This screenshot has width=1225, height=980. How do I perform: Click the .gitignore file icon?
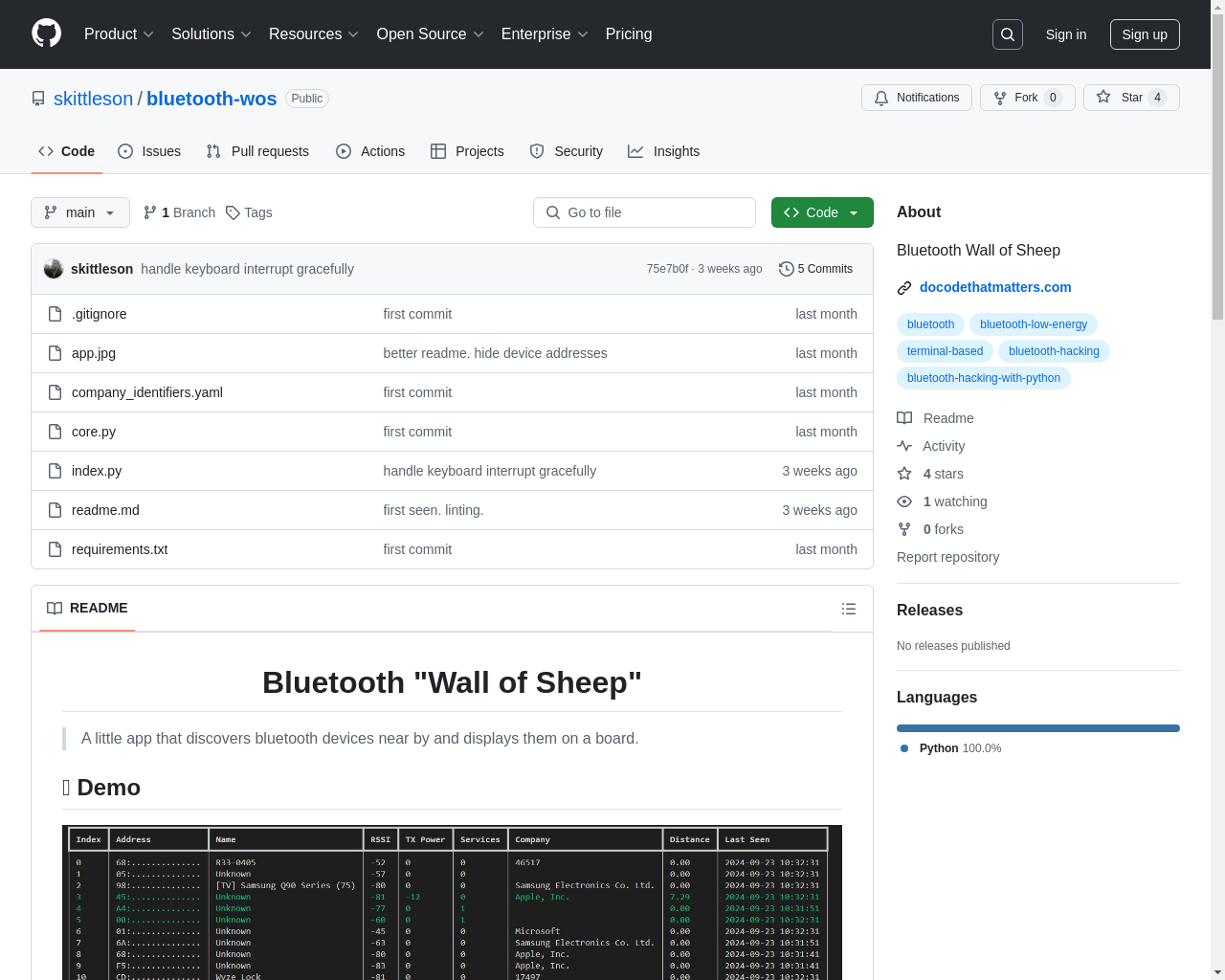tap(56, 314)
